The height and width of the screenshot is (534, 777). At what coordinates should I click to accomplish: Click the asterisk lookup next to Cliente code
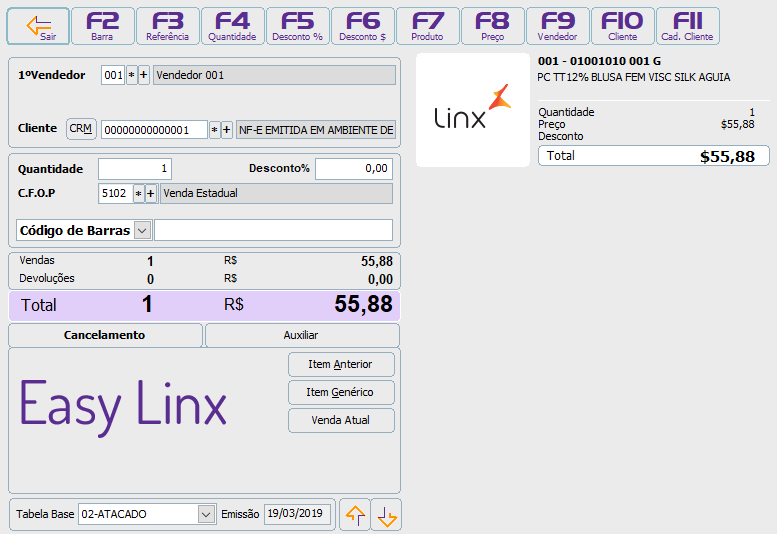click(x=215, y=130)
